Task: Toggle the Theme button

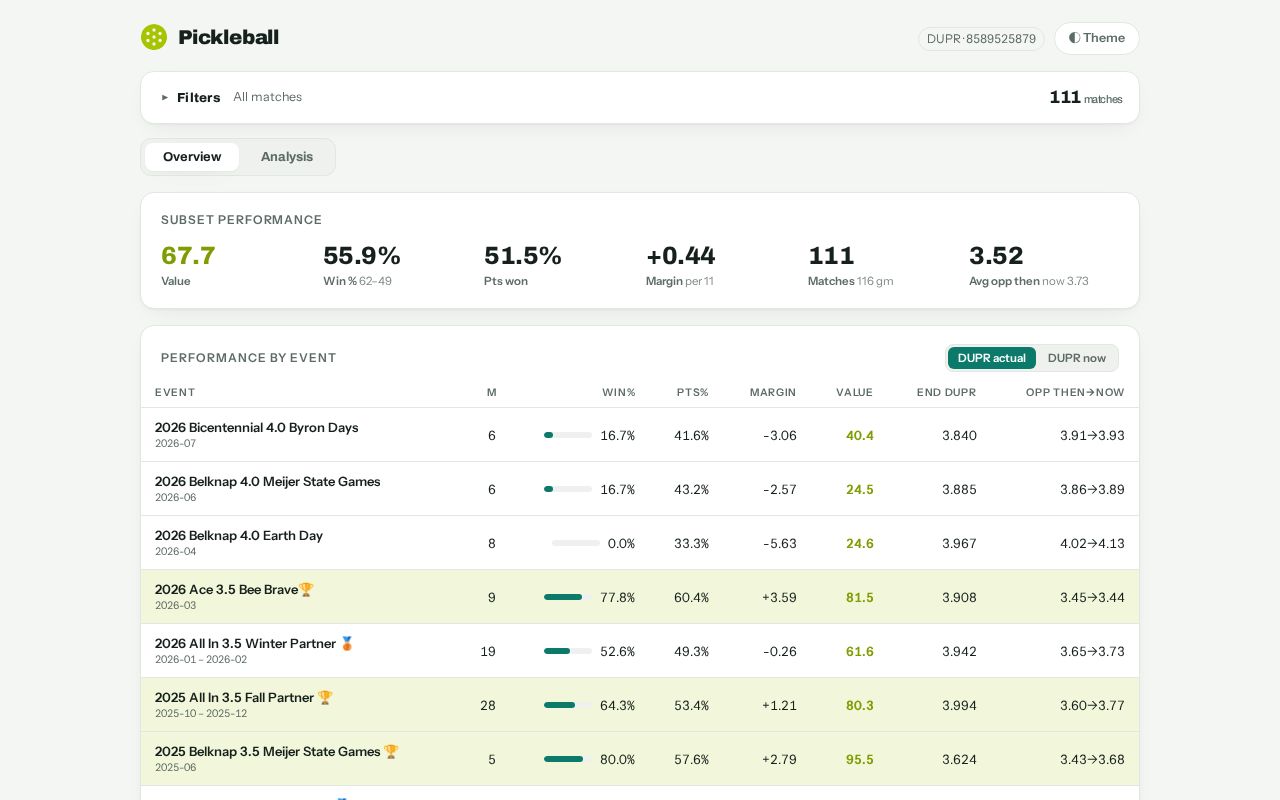Action: click(x=1097, y=38)
